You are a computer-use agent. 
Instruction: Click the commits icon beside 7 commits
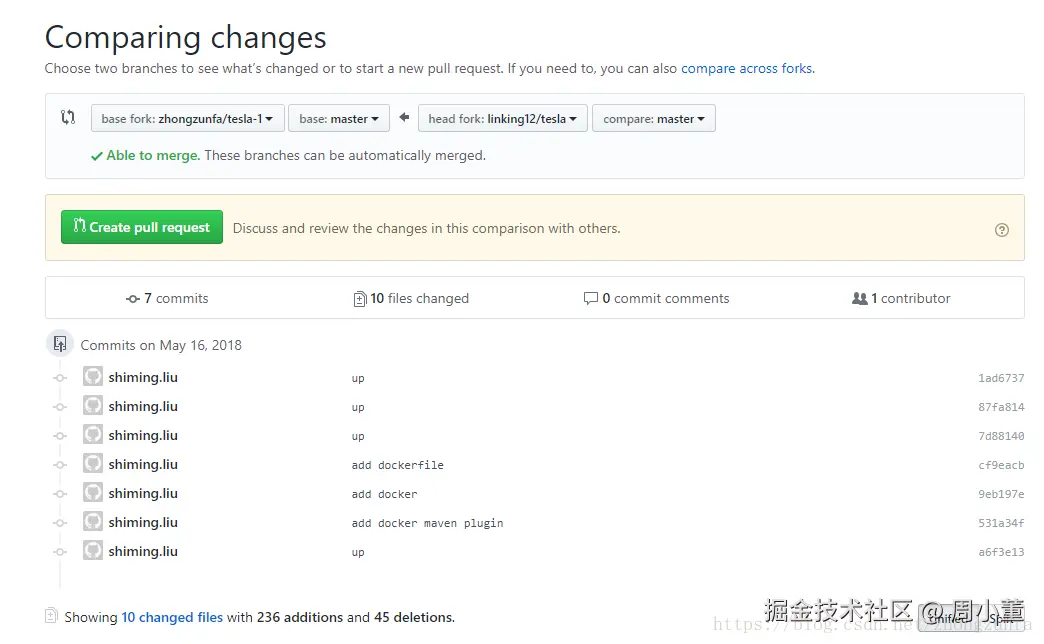132,299
